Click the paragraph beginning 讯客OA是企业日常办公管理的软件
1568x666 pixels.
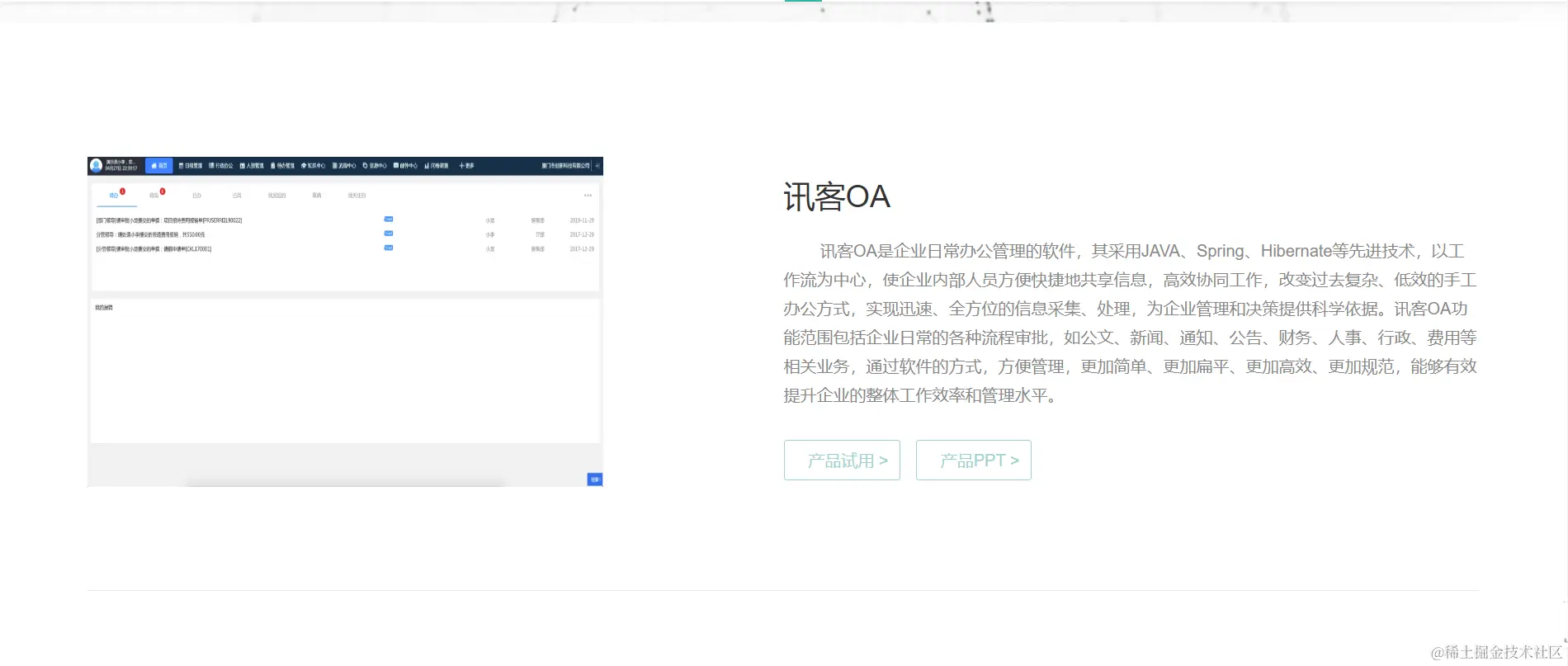1130,323
